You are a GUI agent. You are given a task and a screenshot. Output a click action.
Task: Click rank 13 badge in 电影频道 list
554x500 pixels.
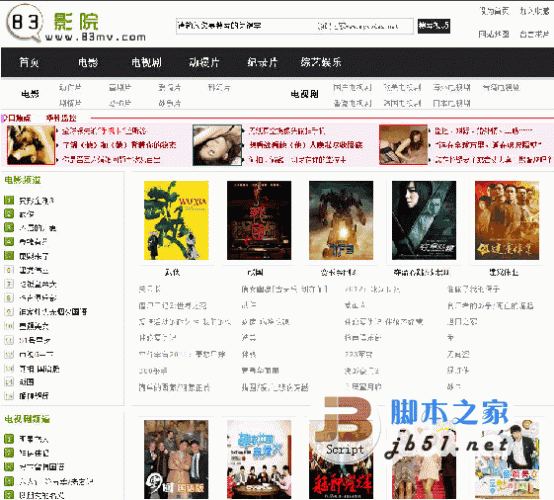point(9,369)
